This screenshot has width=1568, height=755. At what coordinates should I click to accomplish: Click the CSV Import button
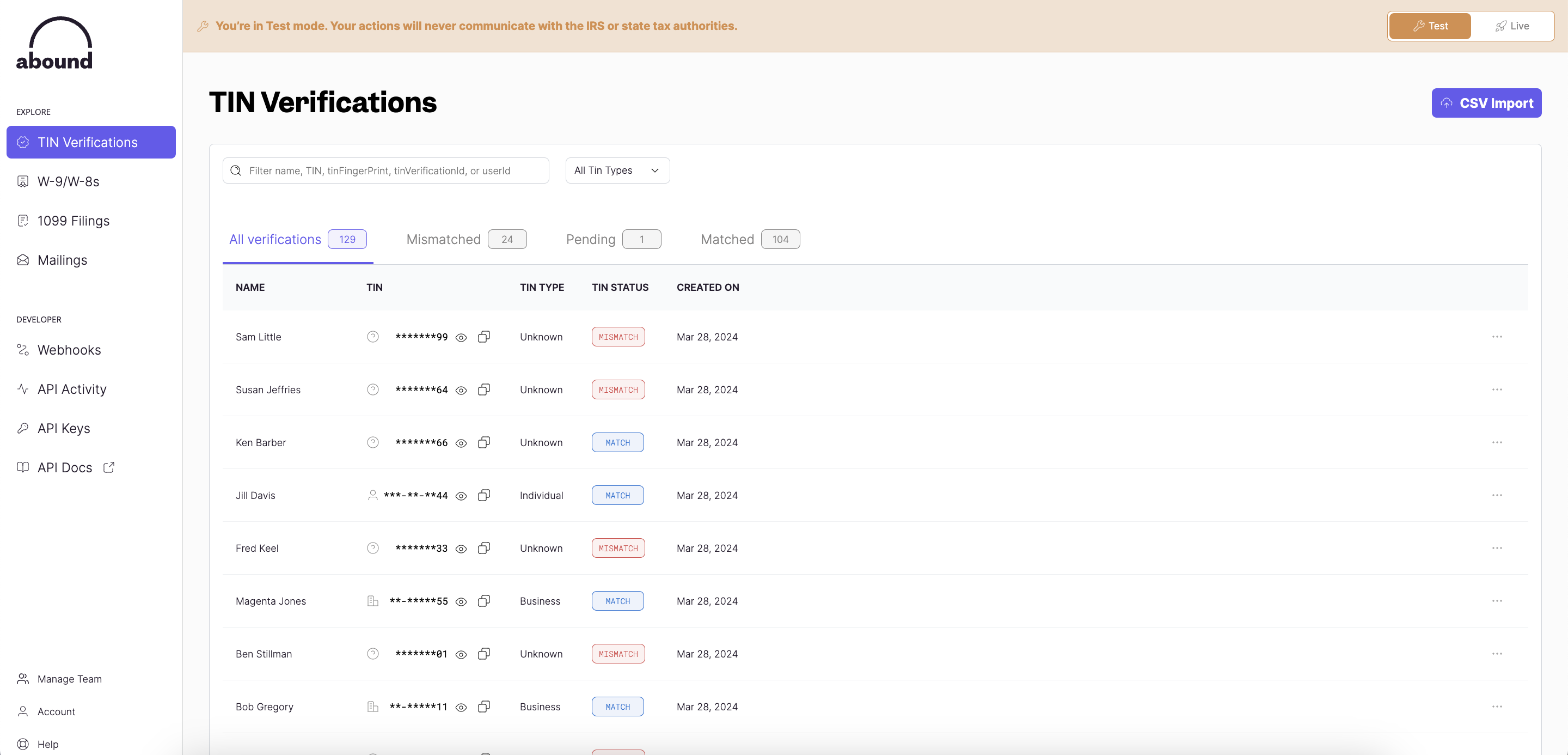coord(1486,103)
